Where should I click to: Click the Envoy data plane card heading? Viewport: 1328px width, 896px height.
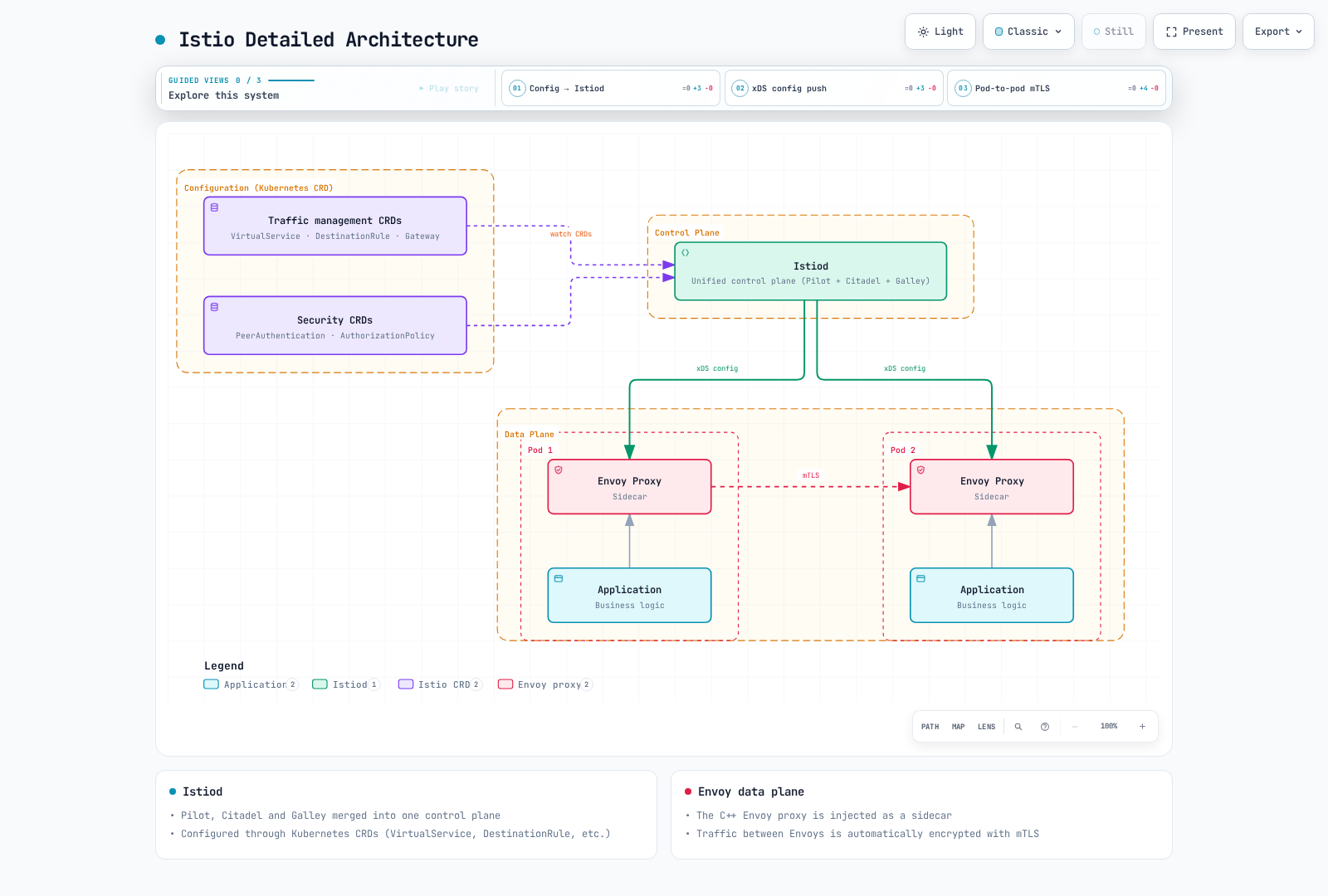(x=751, y=791)
